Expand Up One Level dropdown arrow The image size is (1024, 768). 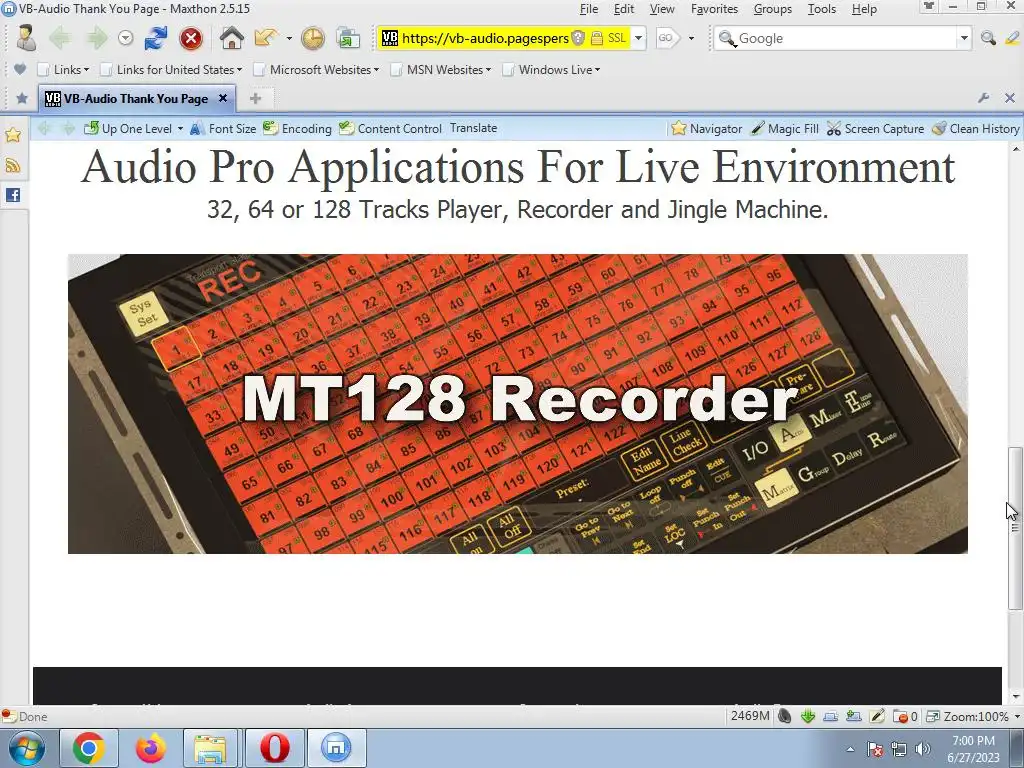pos(180,129)
